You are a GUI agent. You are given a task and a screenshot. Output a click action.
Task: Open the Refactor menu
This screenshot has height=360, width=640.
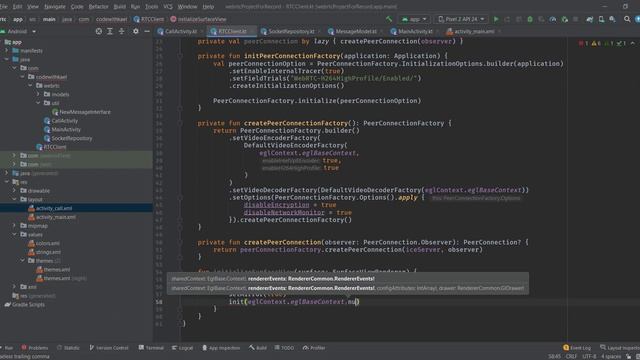pos(98,7)
